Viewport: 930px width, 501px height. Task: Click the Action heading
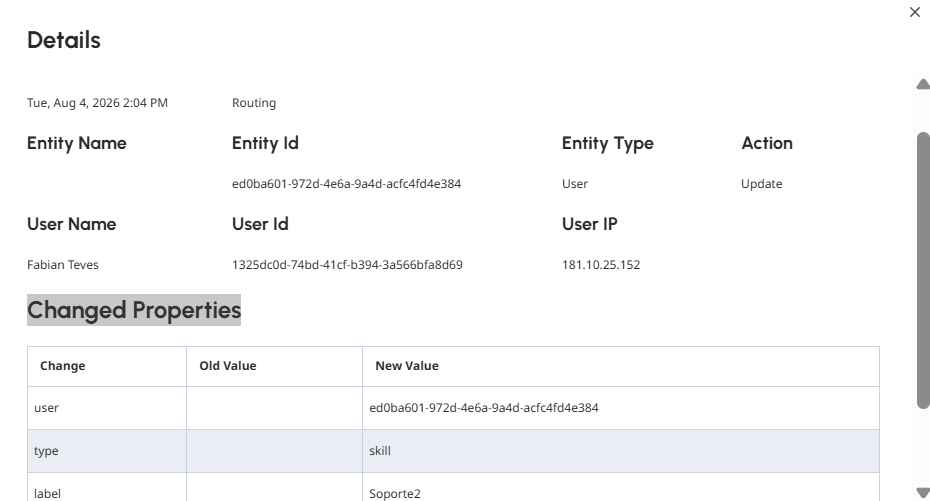pos(767,143)
